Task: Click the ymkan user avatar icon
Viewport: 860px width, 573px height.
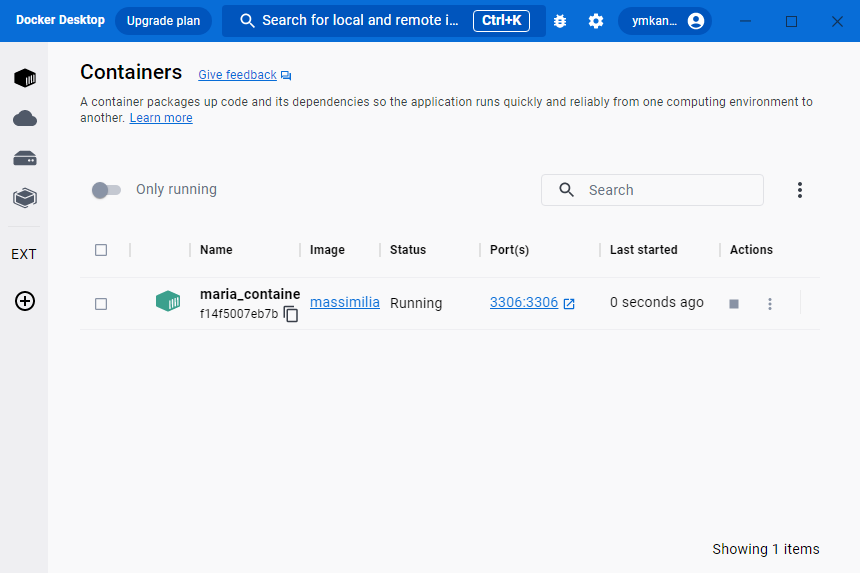Action: [x=695, y=21]
